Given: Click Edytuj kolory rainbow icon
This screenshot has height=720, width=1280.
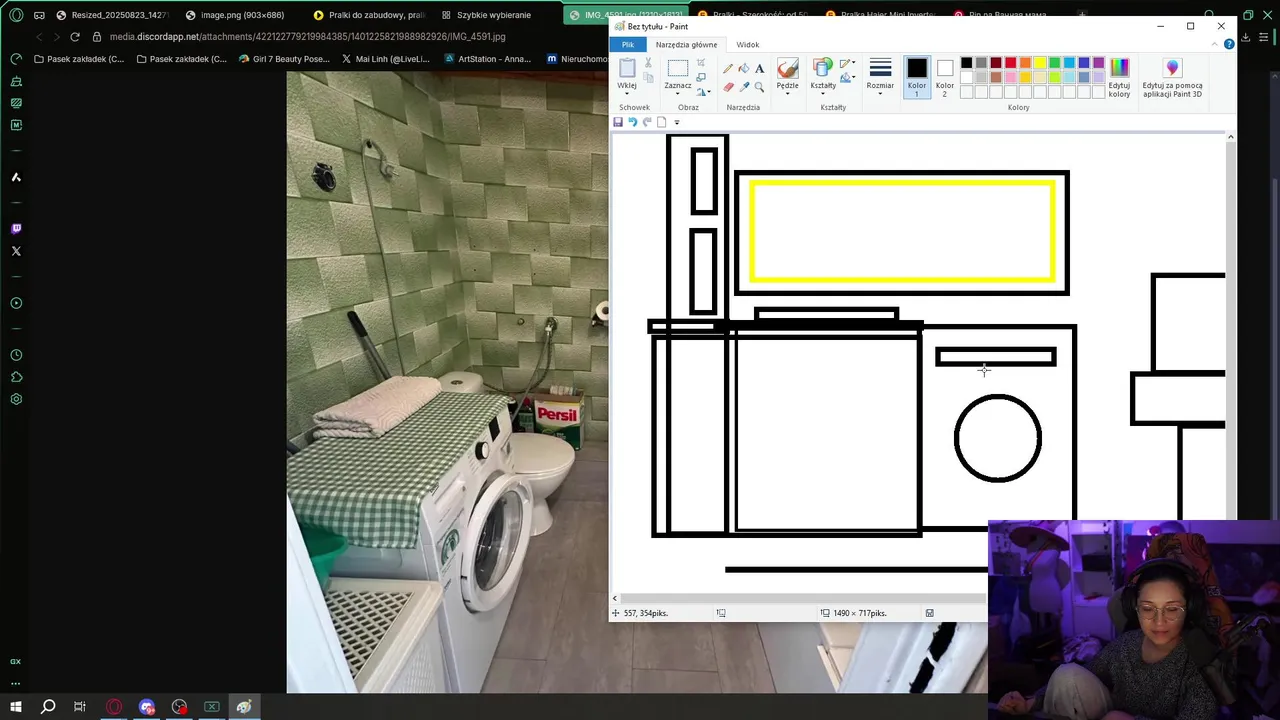Looking at the screenshot, I should [x=1119, y=77].
